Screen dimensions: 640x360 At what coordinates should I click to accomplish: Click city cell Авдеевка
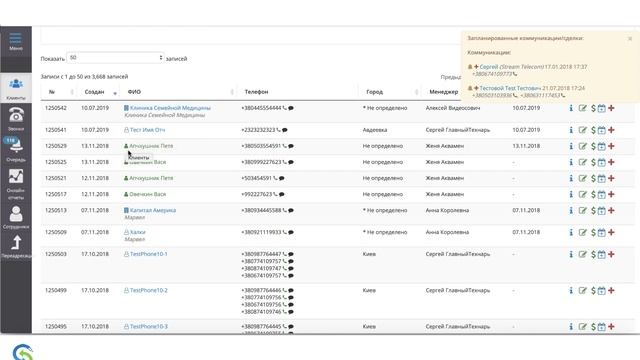[x=375, y=130]
